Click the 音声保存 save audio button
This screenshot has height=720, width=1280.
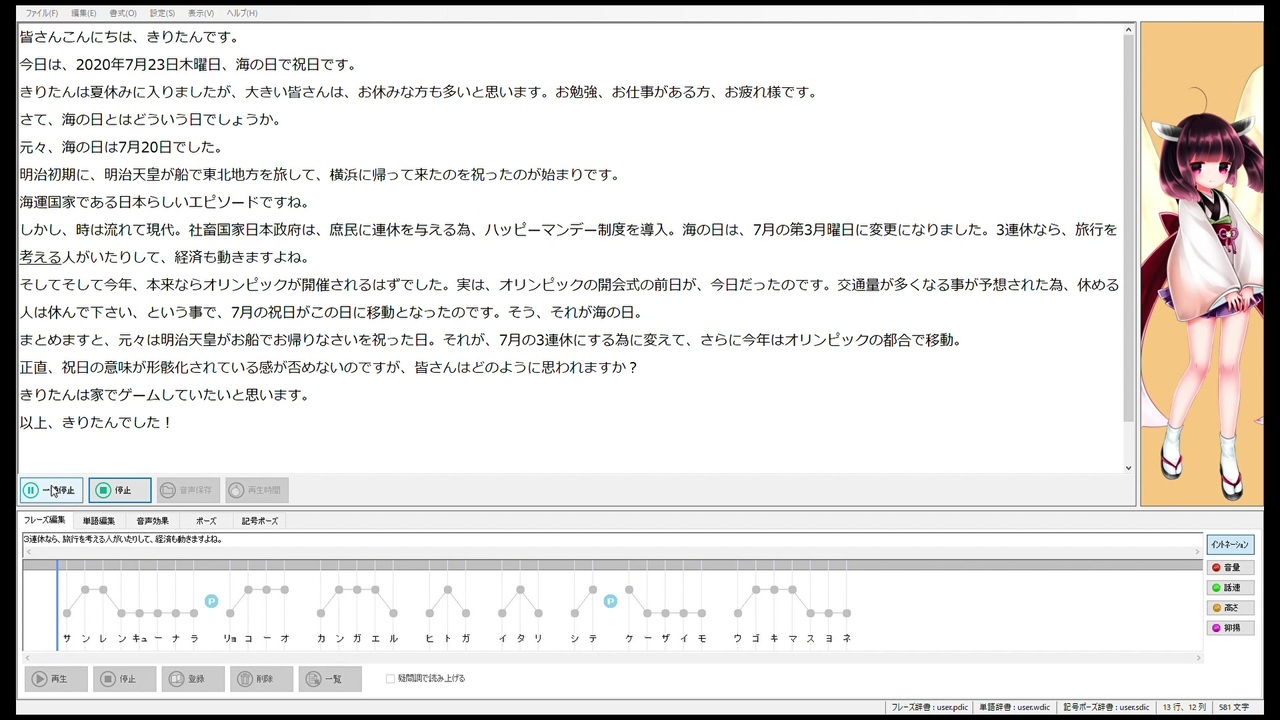pos(188,490)
